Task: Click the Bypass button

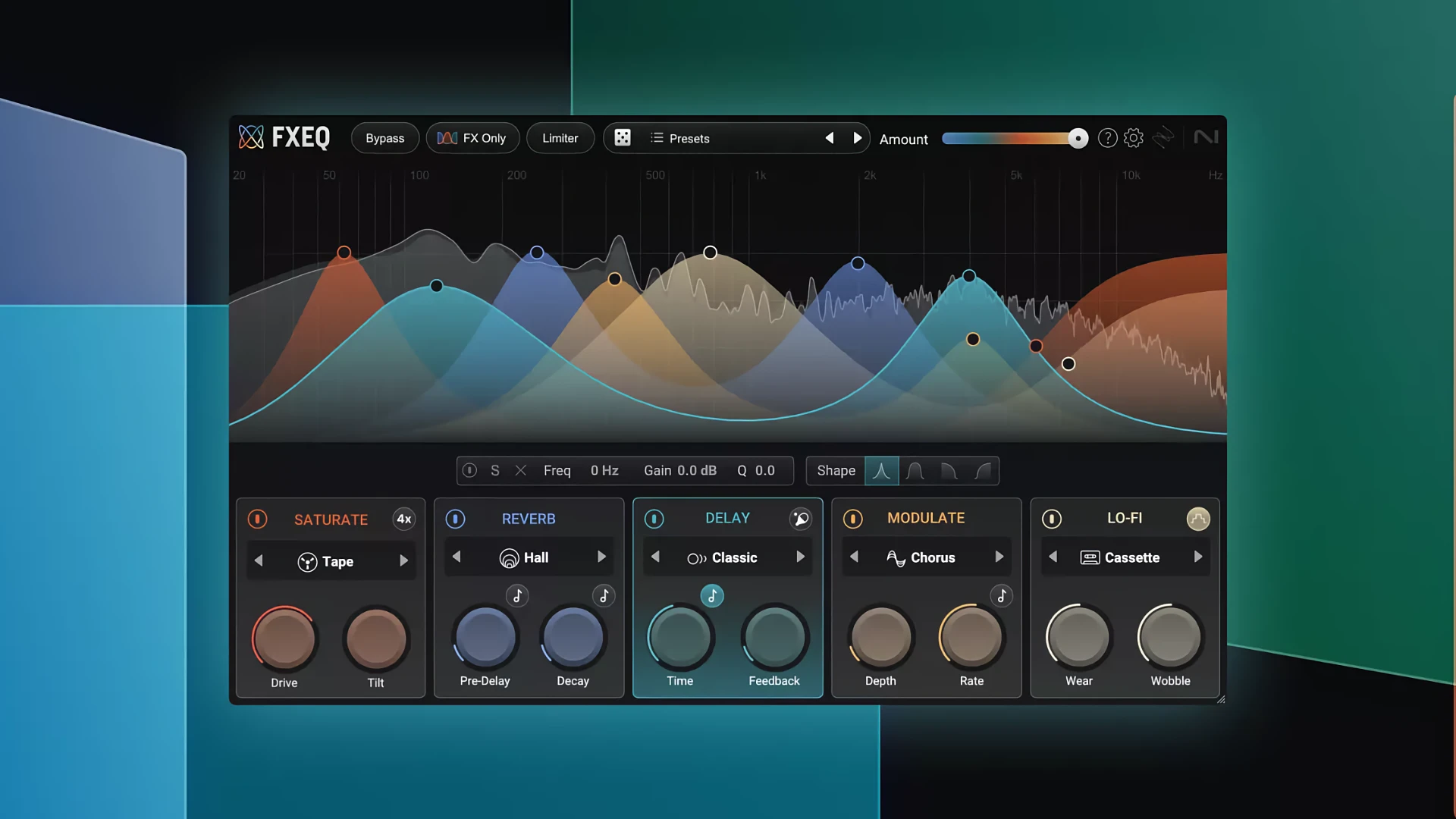Action: [x=384, y=138]
